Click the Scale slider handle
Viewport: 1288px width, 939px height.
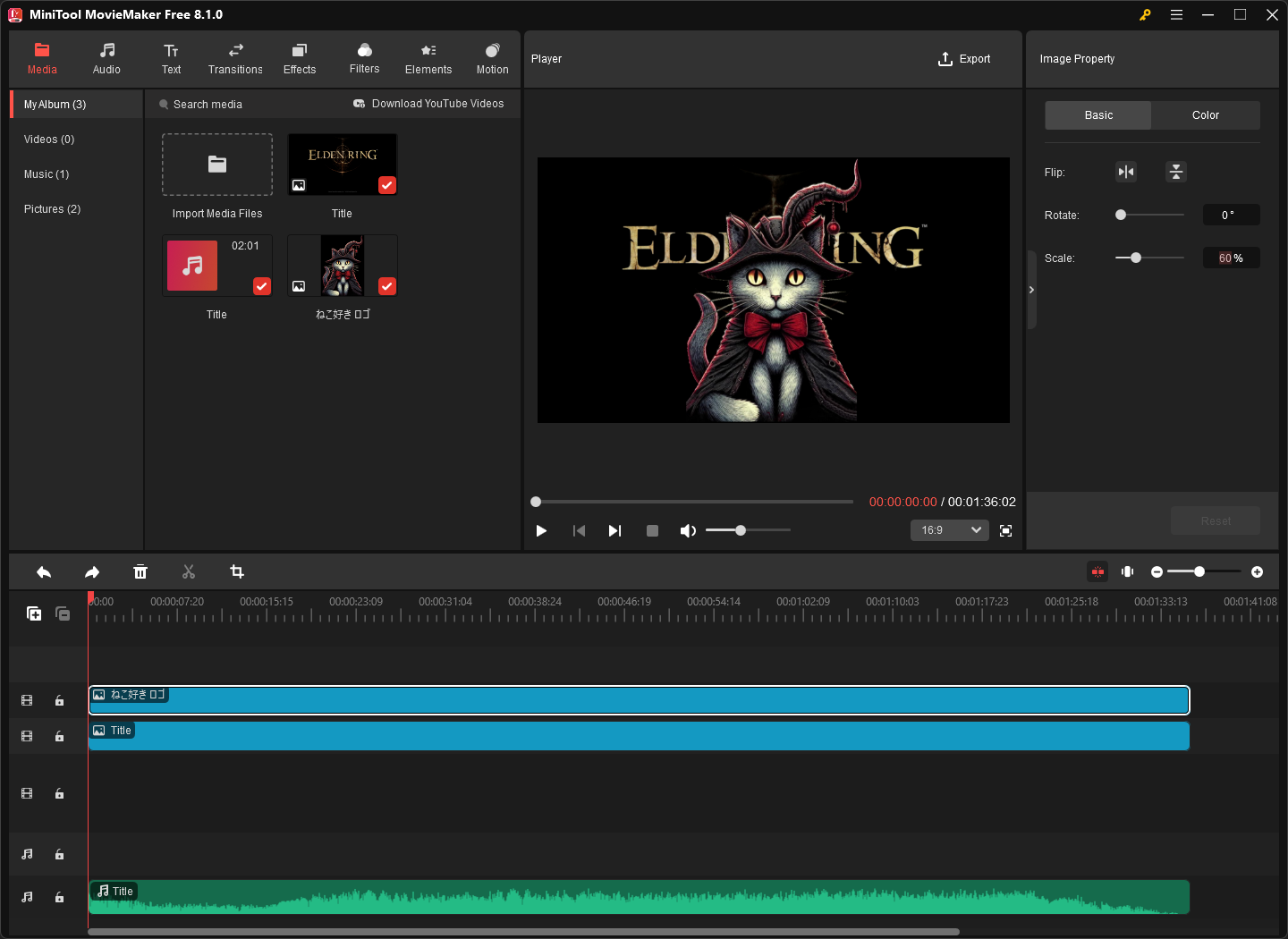tap(1136, 258)
